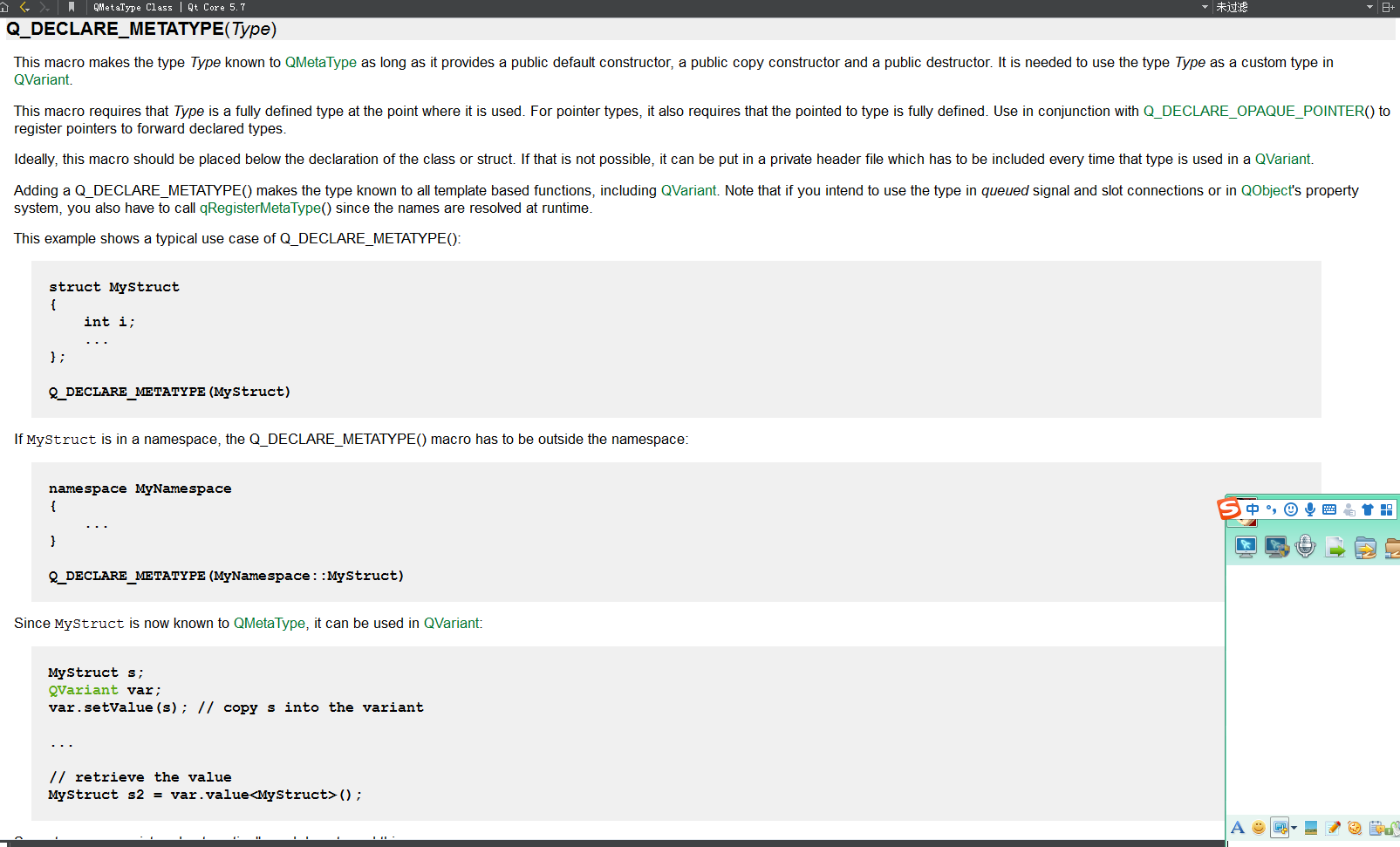Screen dimensions: 1400x847
Task: Click shared folder icon with yellow arrow
Action: tap(1365, 547)
